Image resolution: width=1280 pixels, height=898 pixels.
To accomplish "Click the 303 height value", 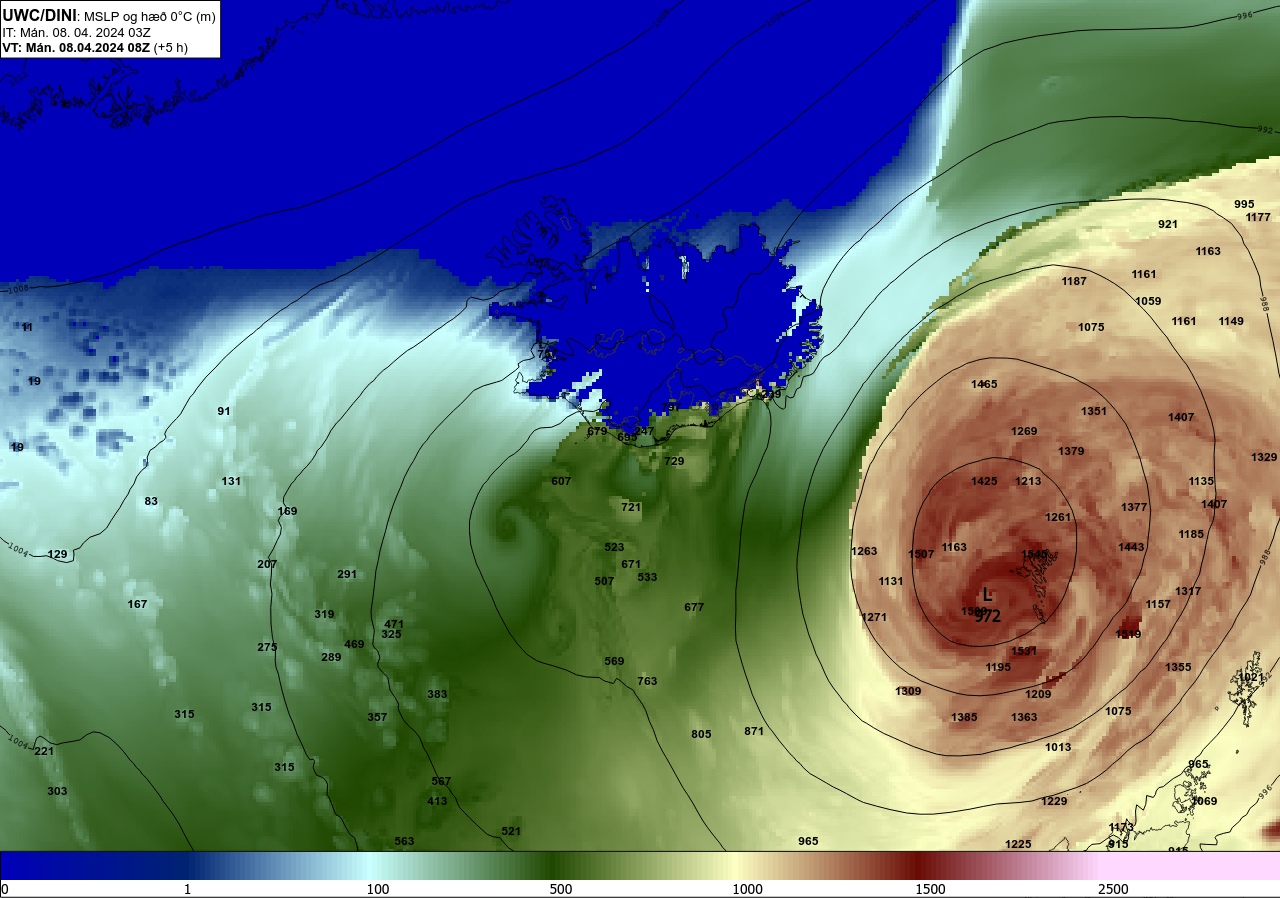I will (57, 791).
